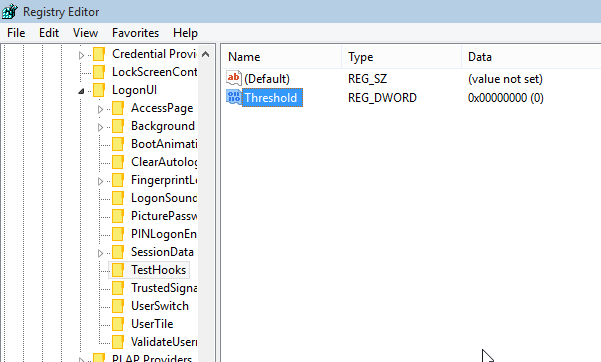The height and width of the screenshot is (362, 601).
Task: Click the (Default) string value icon
Action: click(234, 78)
